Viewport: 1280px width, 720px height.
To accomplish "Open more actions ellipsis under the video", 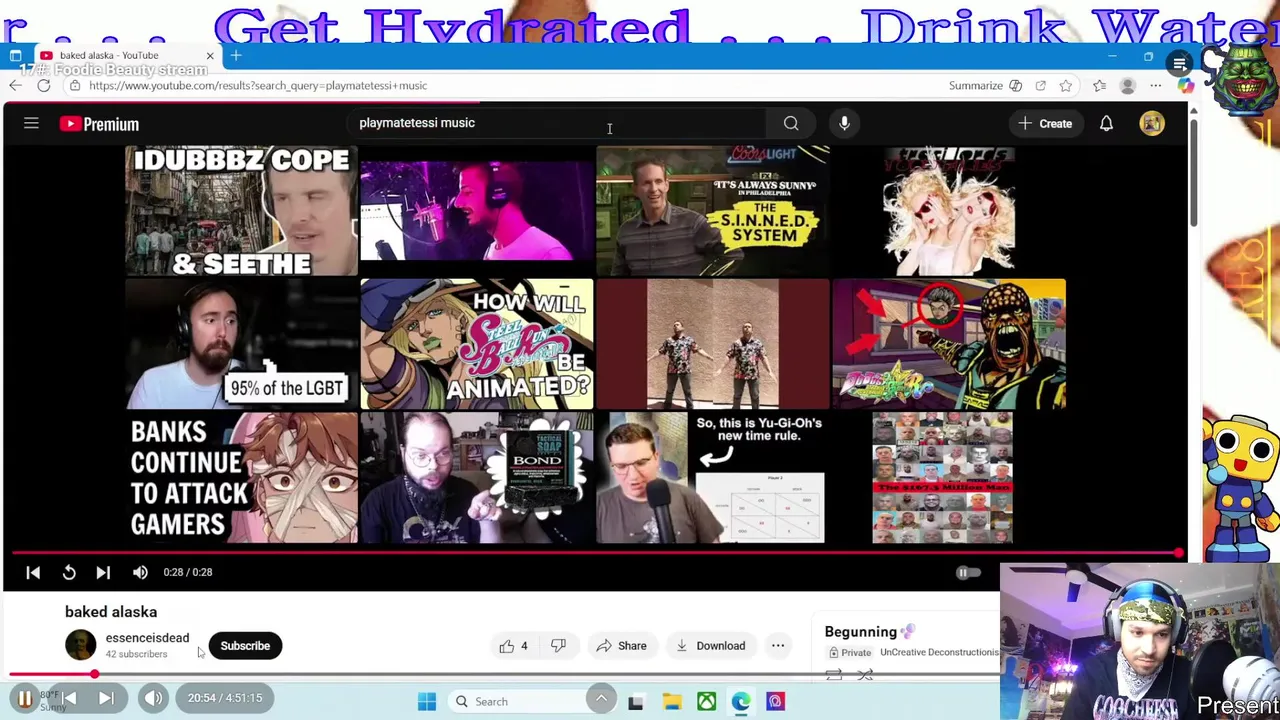I will (x=777, y=646).
